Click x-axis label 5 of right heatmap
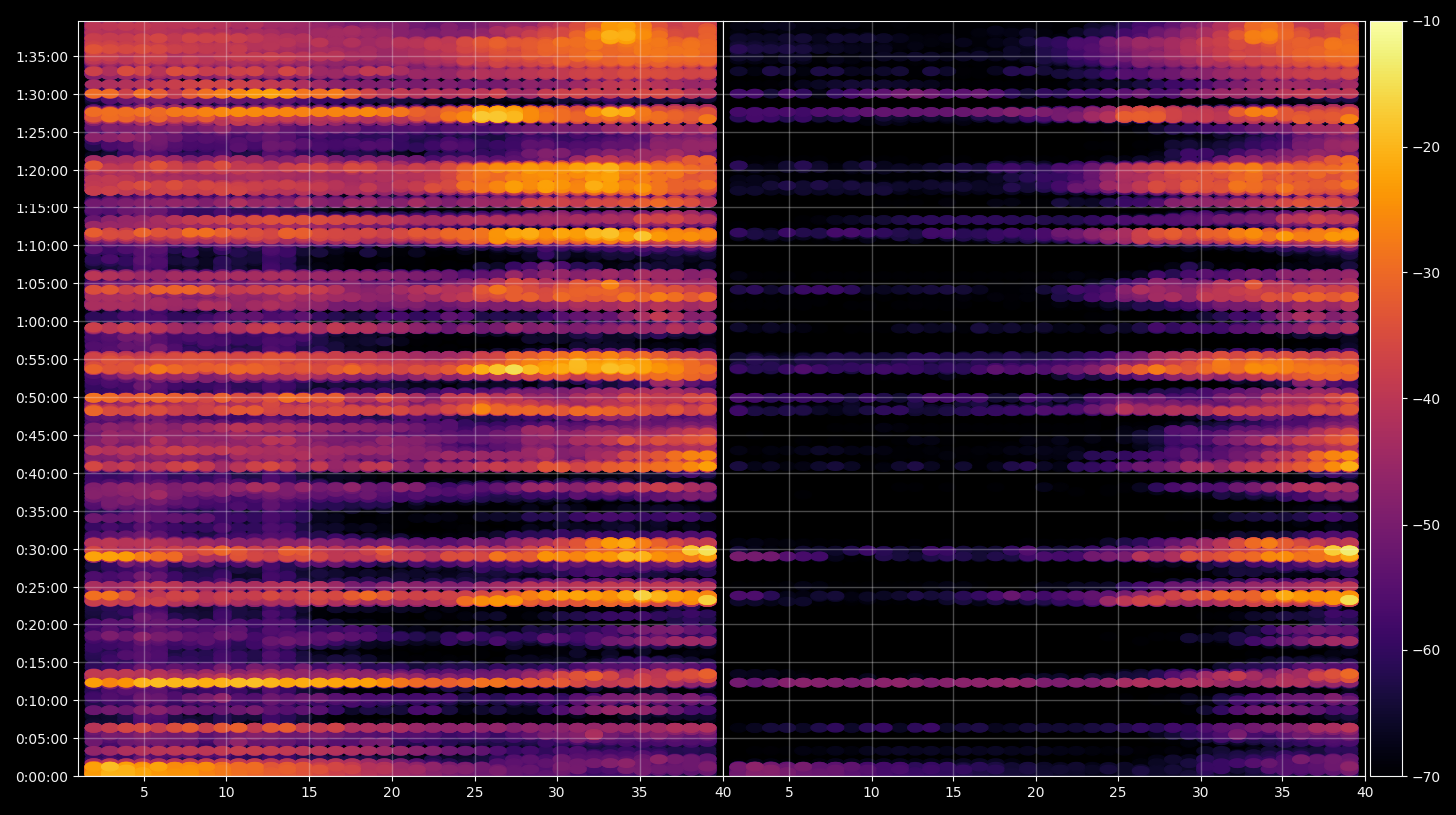 pos(789,793)
